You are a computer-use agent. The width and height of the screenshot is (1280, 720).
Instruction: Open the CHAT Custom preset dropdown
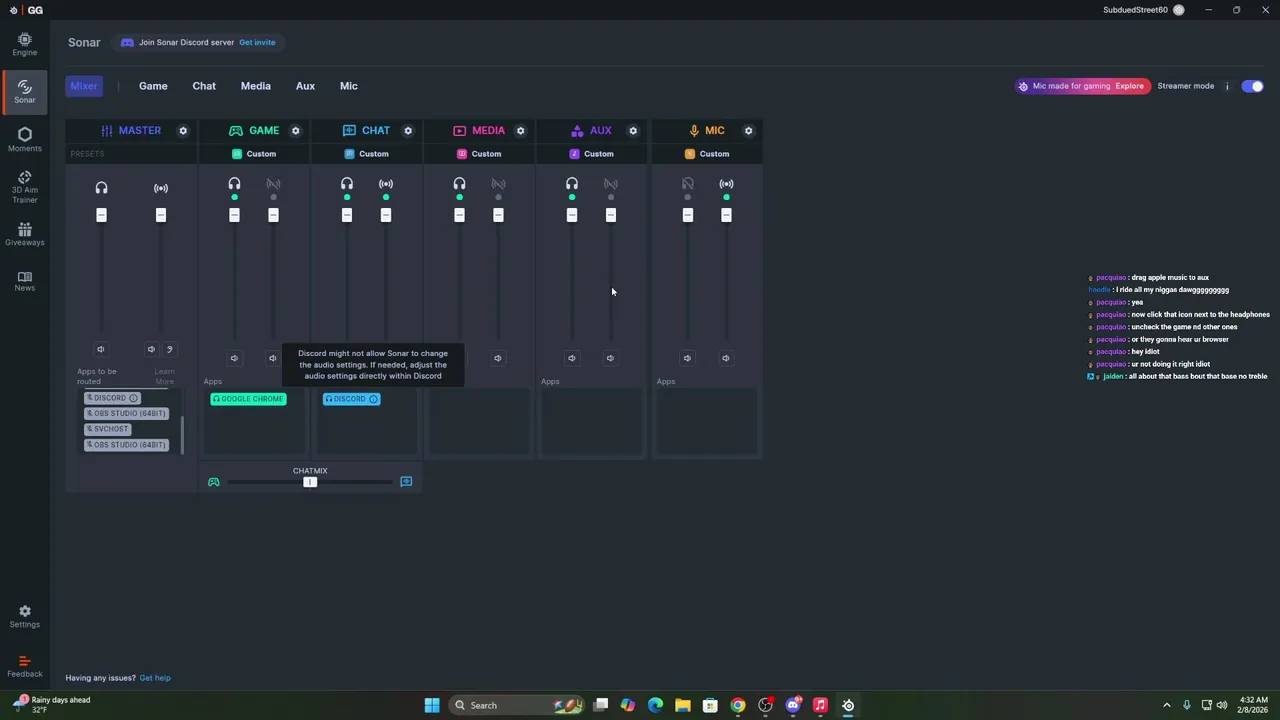click(x=367, y=154)
